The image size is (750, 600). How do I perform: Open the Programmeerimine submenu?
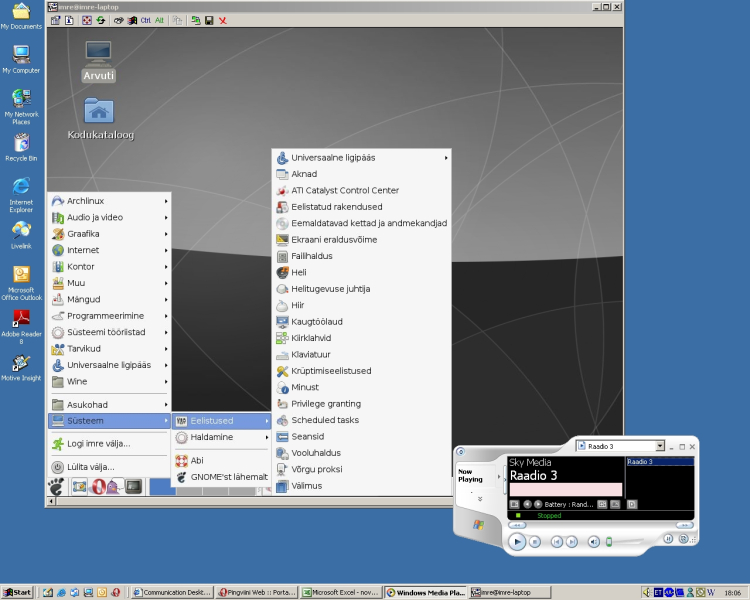point(110,316)
